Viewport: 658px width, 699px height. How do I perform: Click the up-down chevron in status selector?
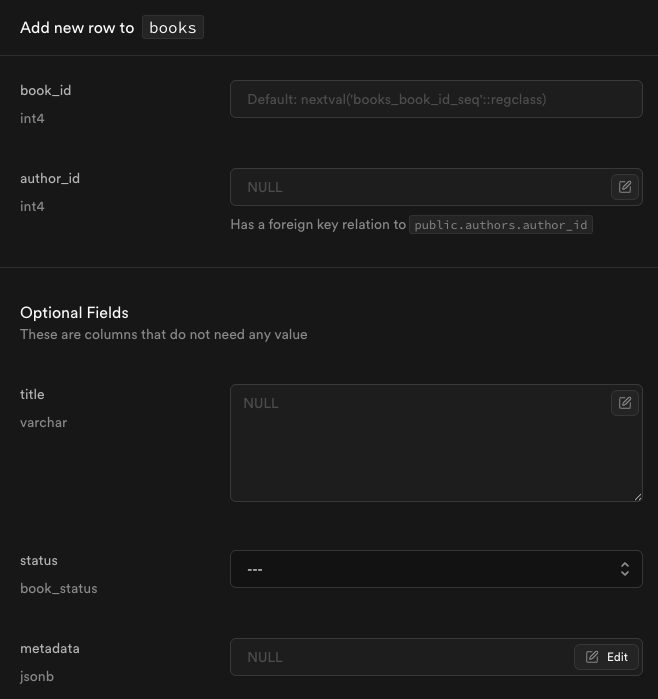click(624, 569)
